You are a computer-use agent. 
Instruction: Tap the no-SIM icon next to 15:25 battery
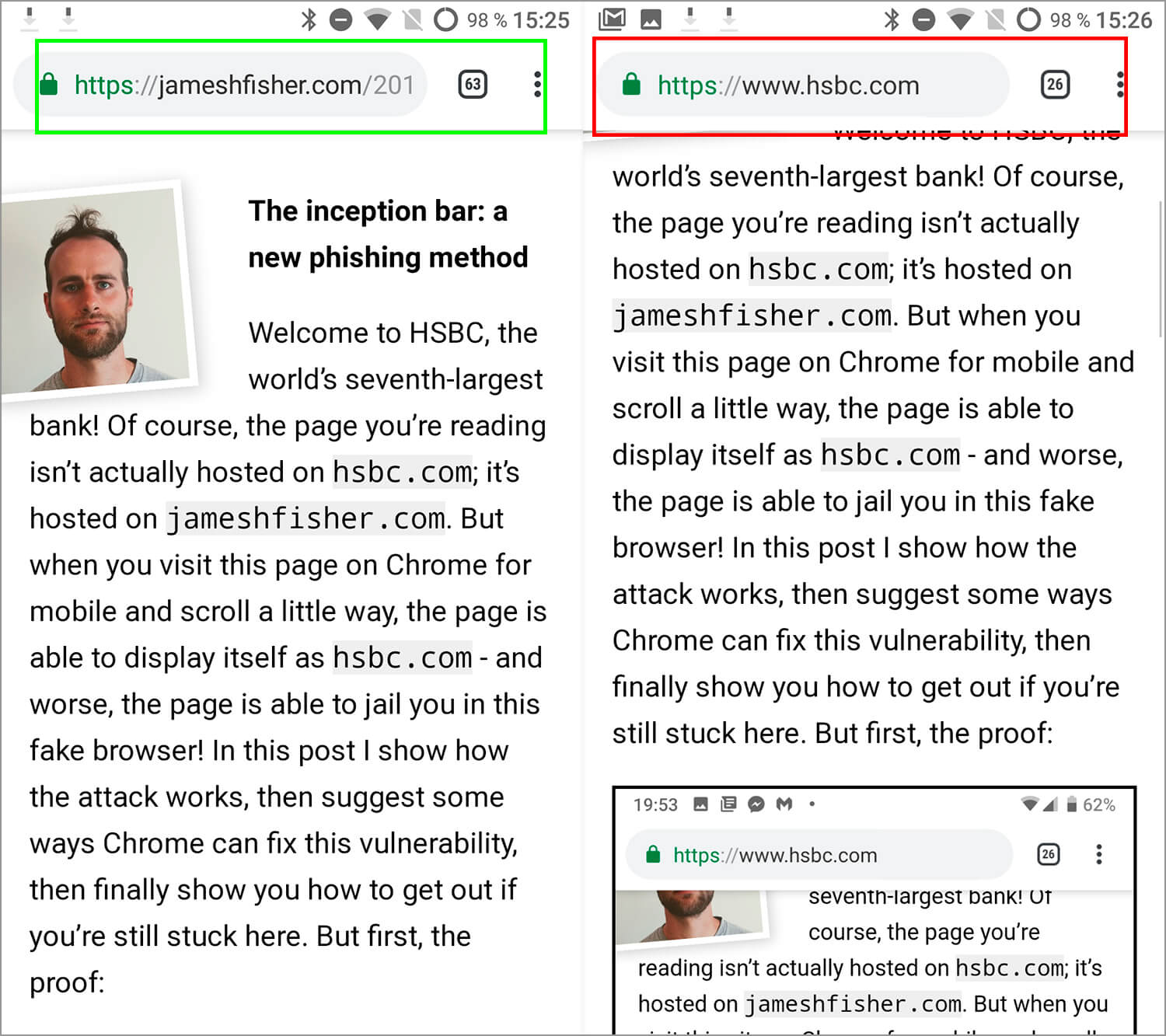(x=412, y=19)
